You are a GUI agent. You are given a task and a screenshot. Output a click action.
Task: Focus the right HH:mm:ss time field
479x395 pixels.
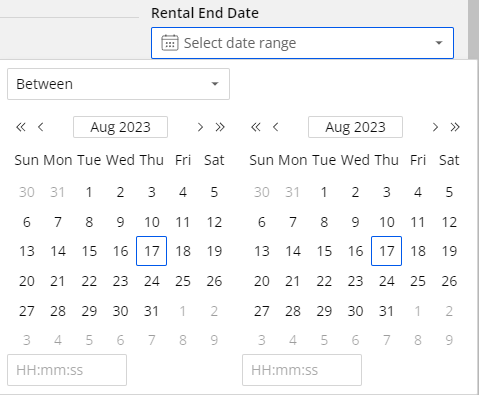(302, 370)
